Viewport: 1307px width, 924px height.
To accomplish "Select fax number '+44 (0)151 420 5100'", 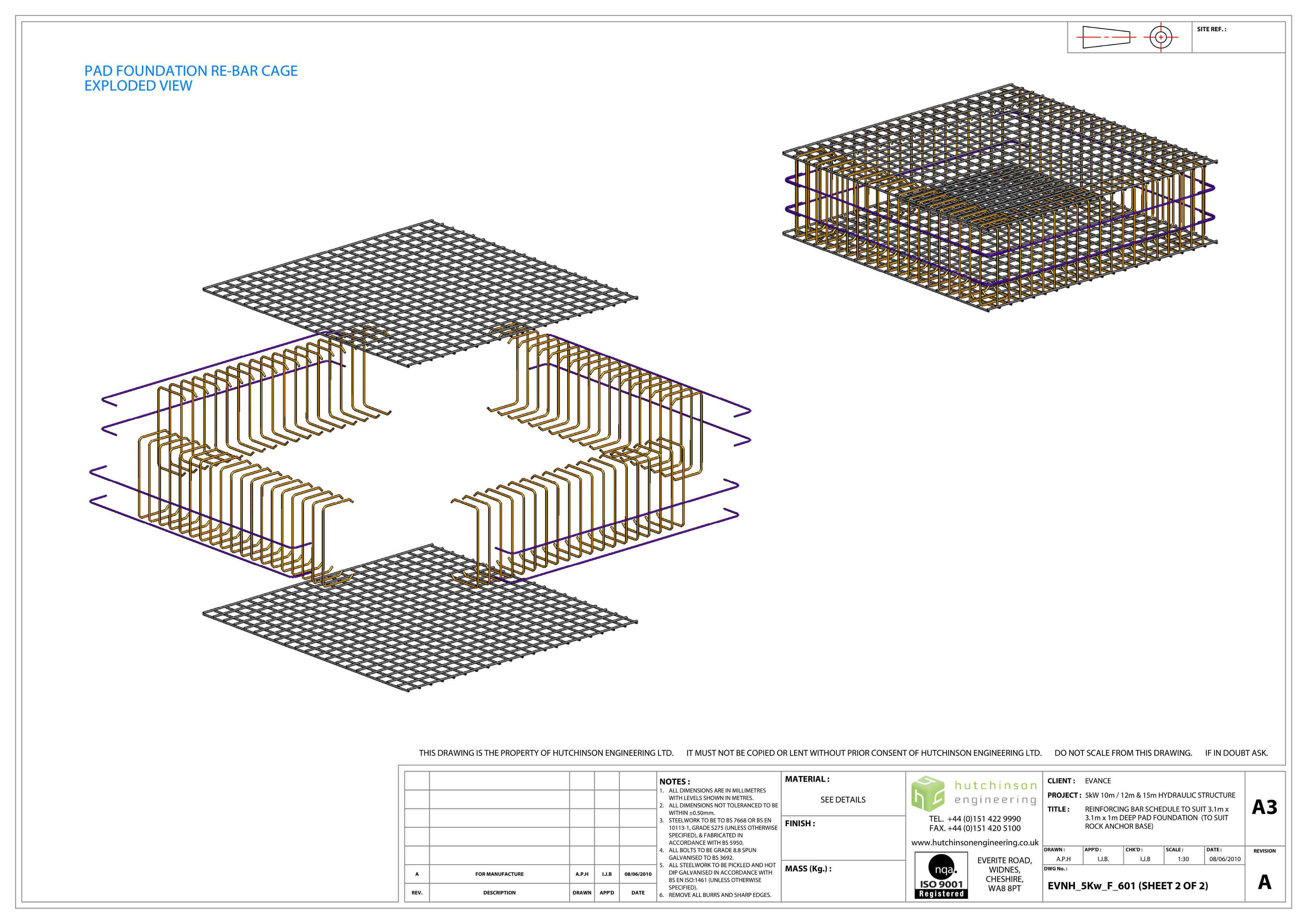I will click(984, 828).
